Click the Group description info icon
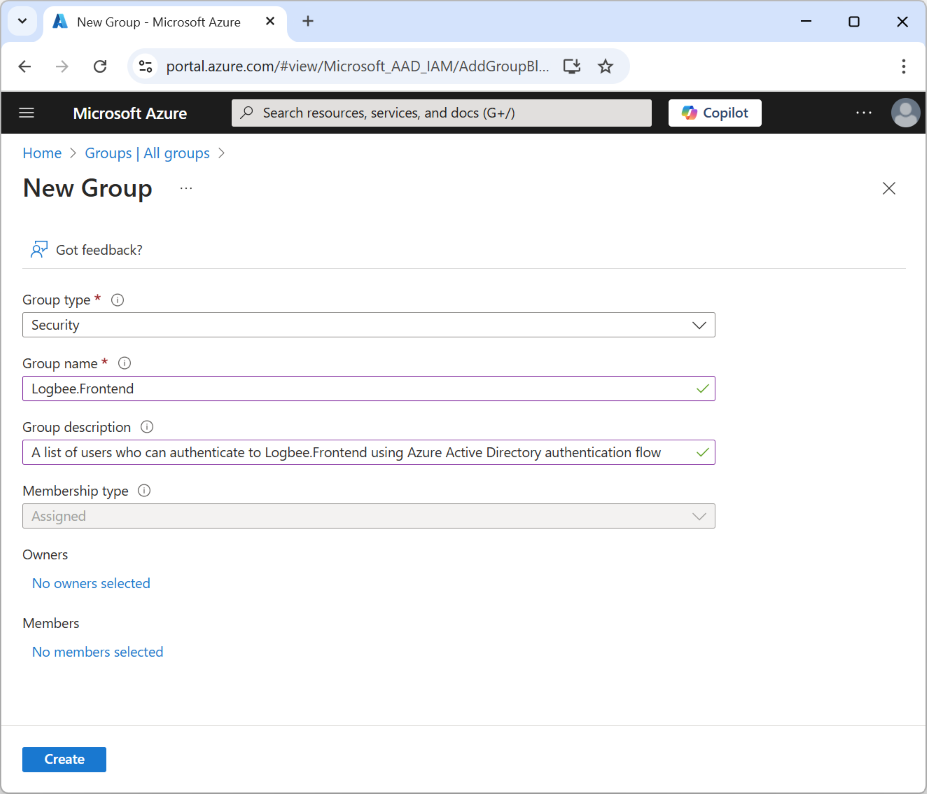Image resolution: width=927 pixels, height=794 pixels. point(147,427)
